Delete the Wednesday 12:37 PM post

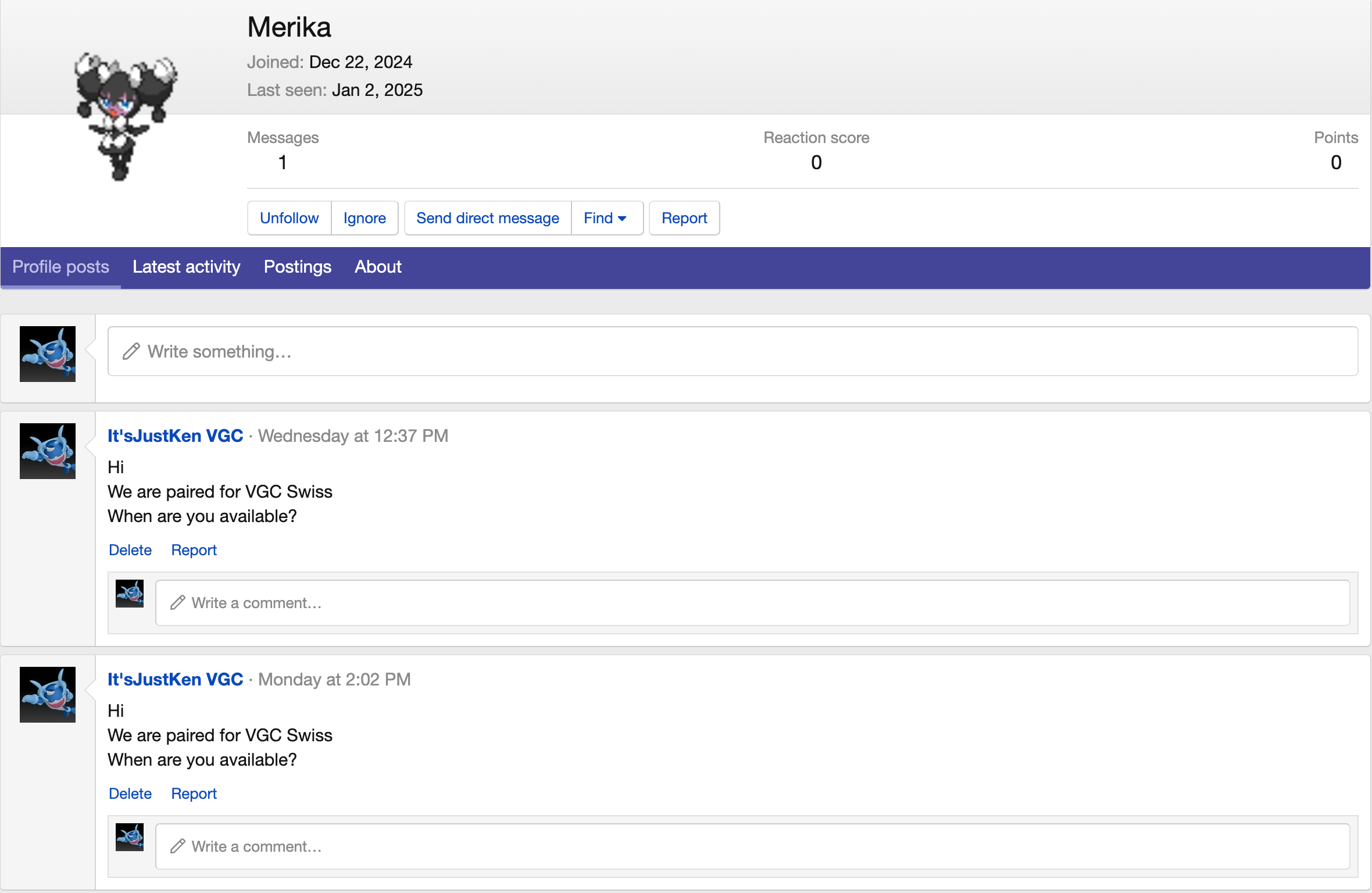click(x=130, y=550)
